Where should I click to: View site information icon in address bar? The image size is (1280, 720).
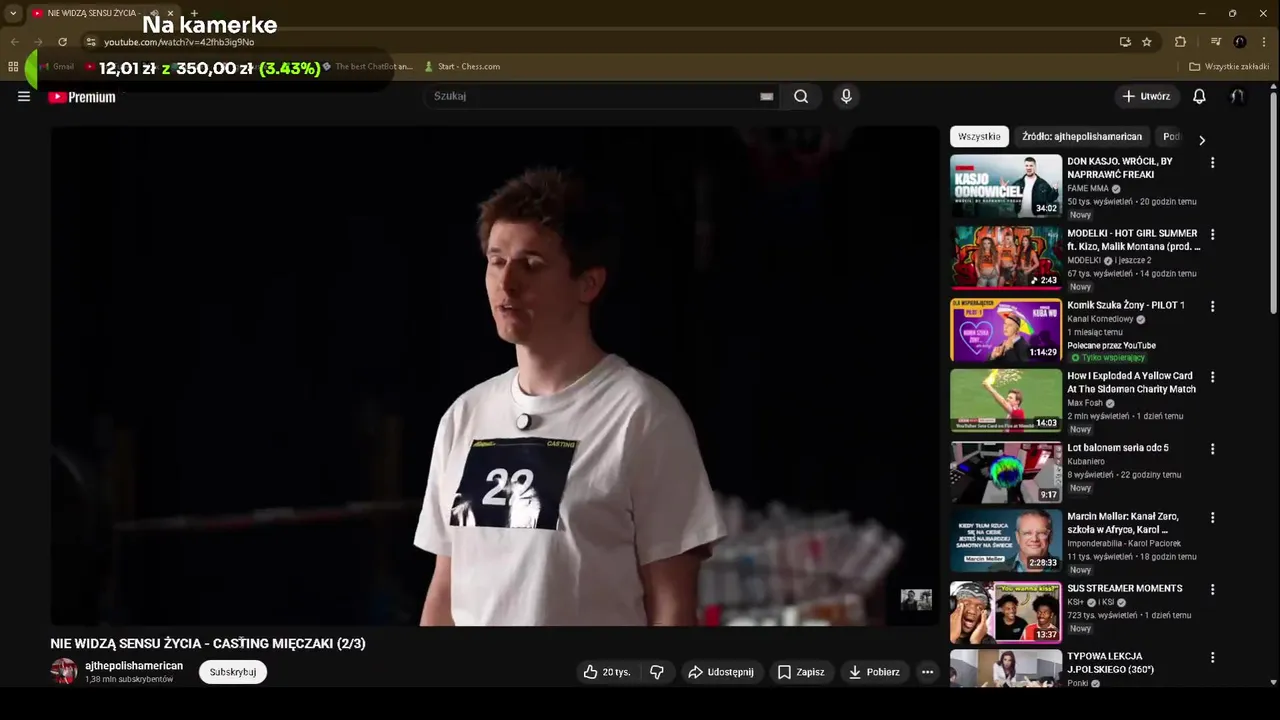90,42
